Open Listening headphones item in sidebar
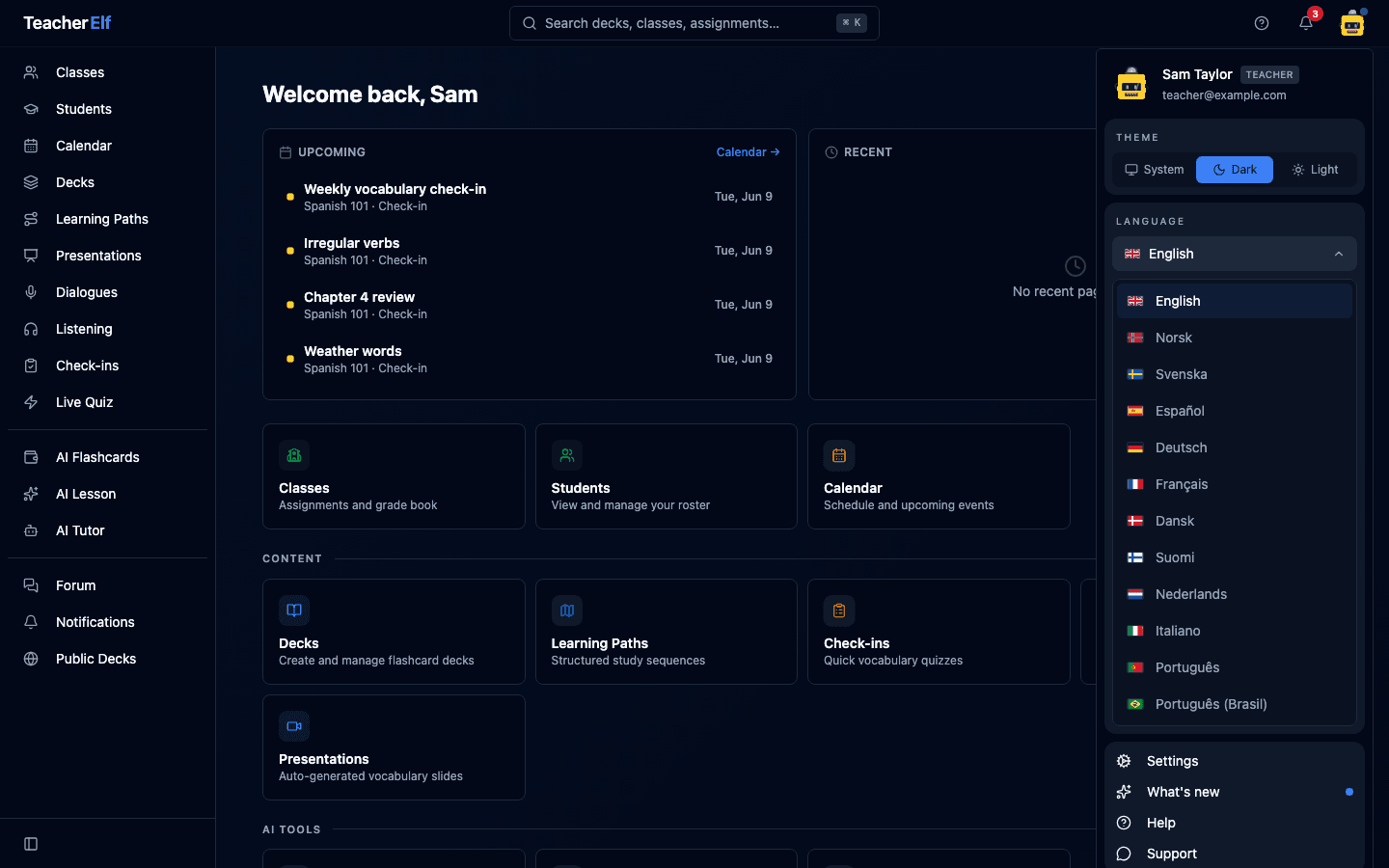 click(107, 329)
